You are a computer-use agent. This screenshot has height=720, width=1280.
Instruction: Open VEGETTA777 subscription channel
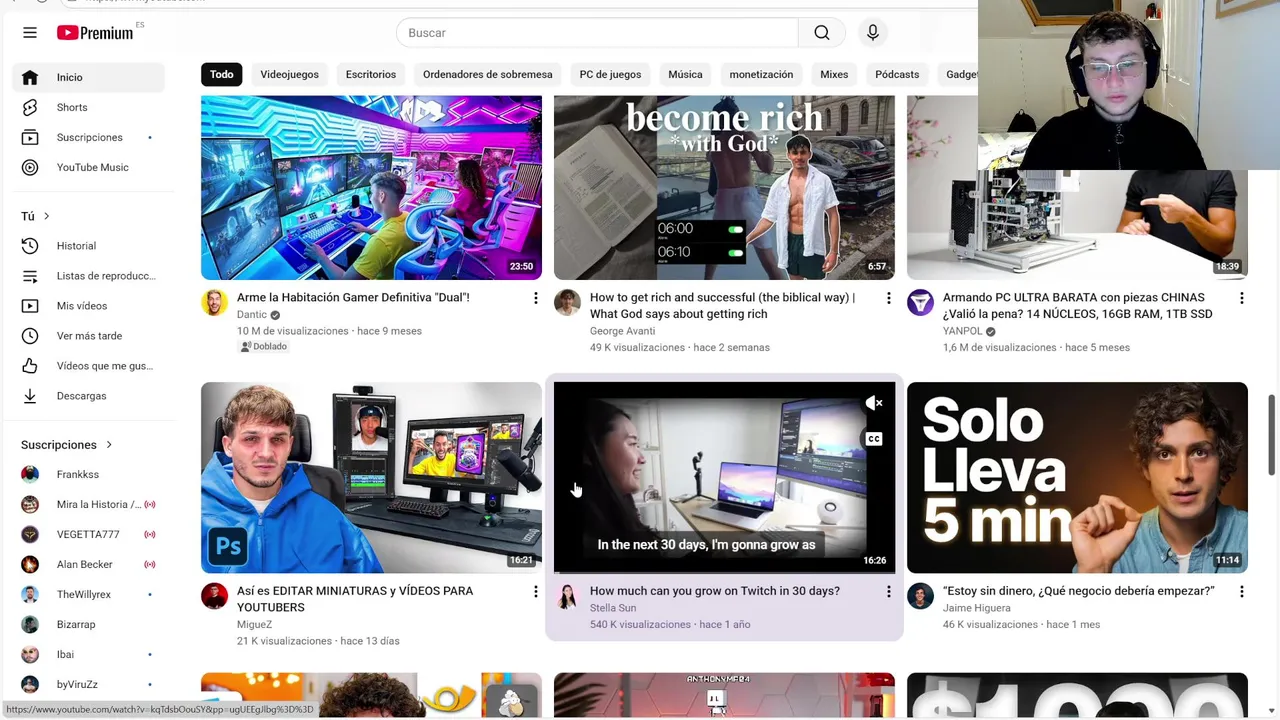(88, 534)
